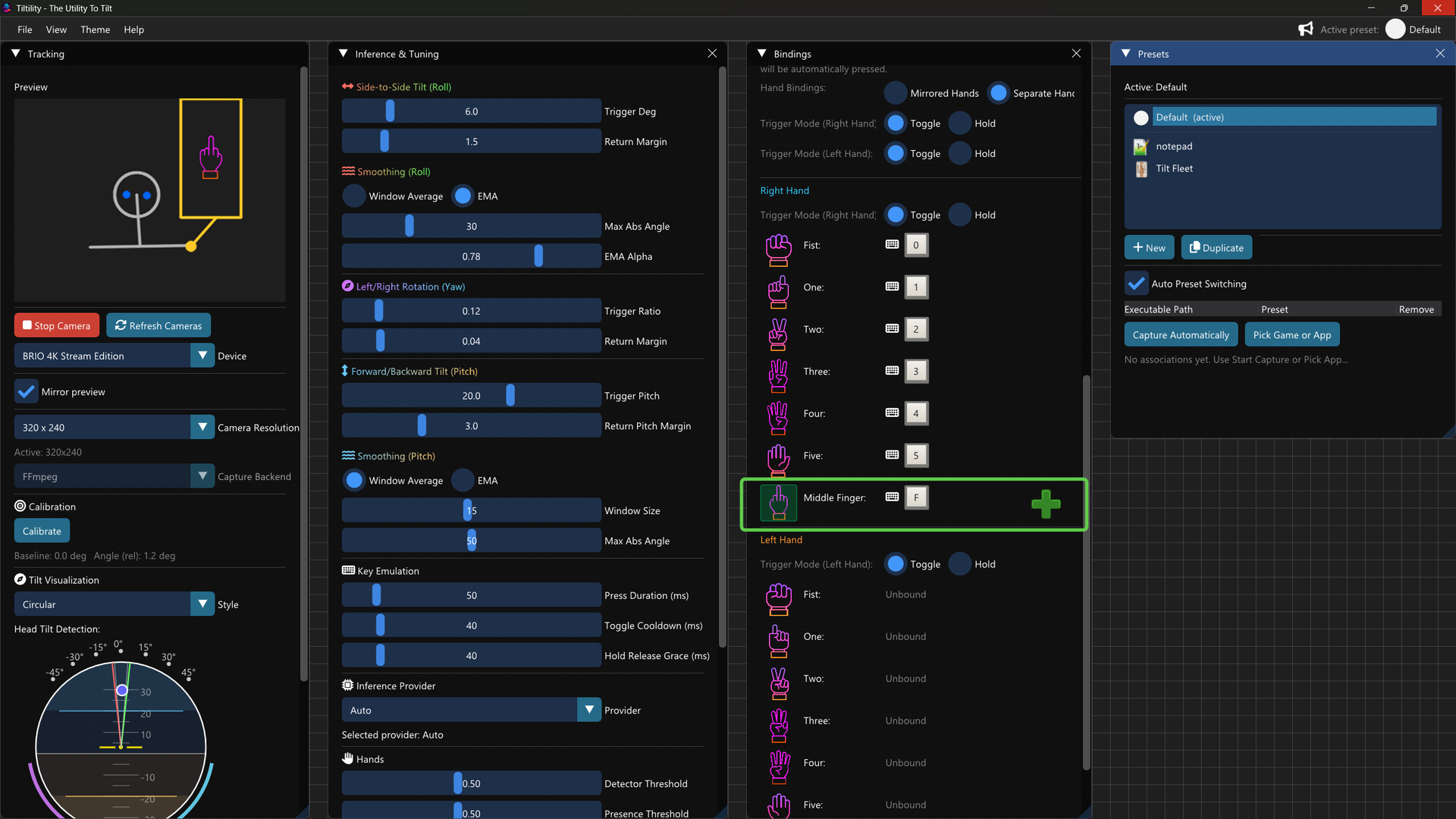Click the Calibrate button

[41, 530]
